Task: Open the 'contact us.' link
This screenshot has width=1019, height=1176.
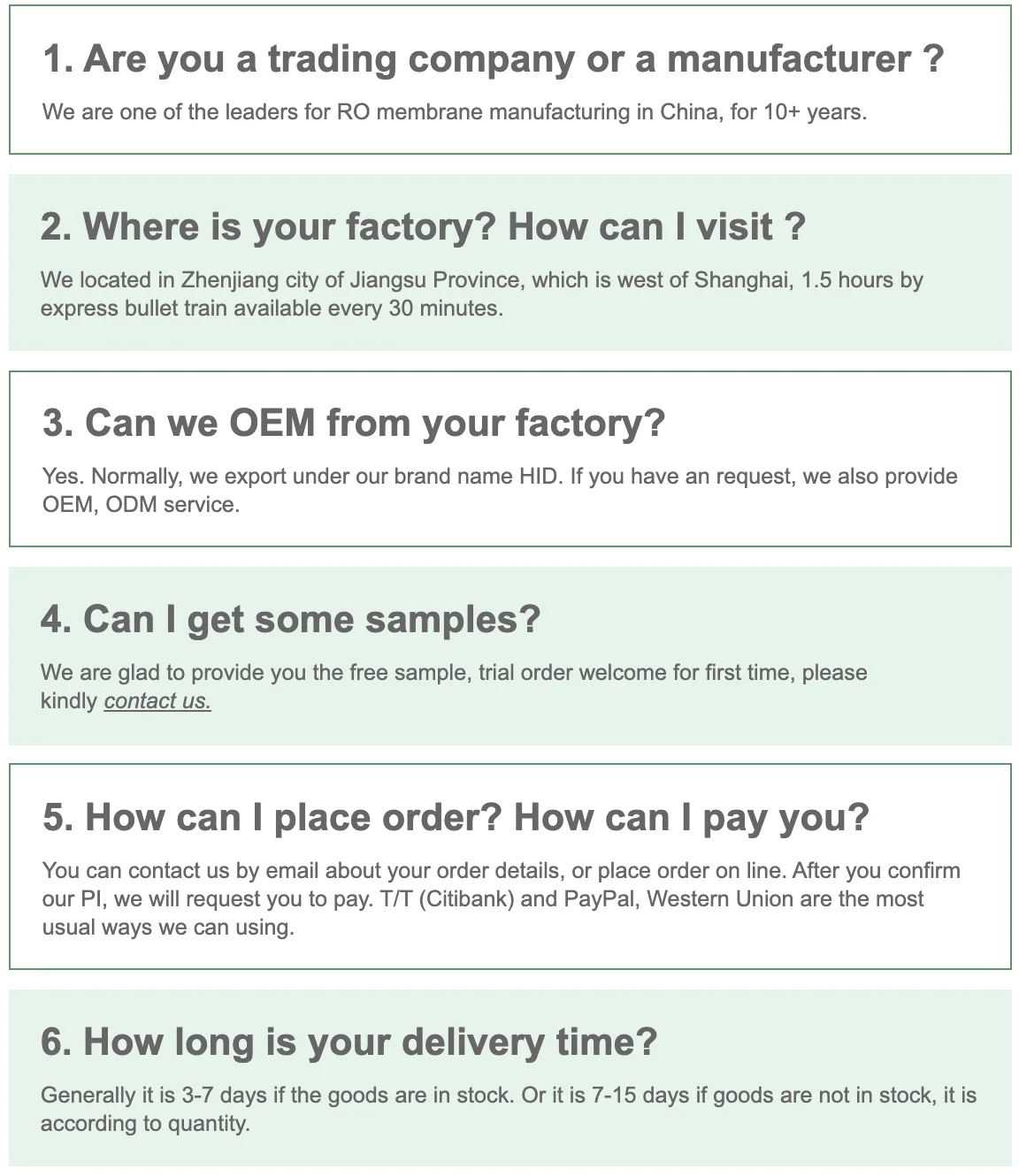Action: [x=157, y=701]
